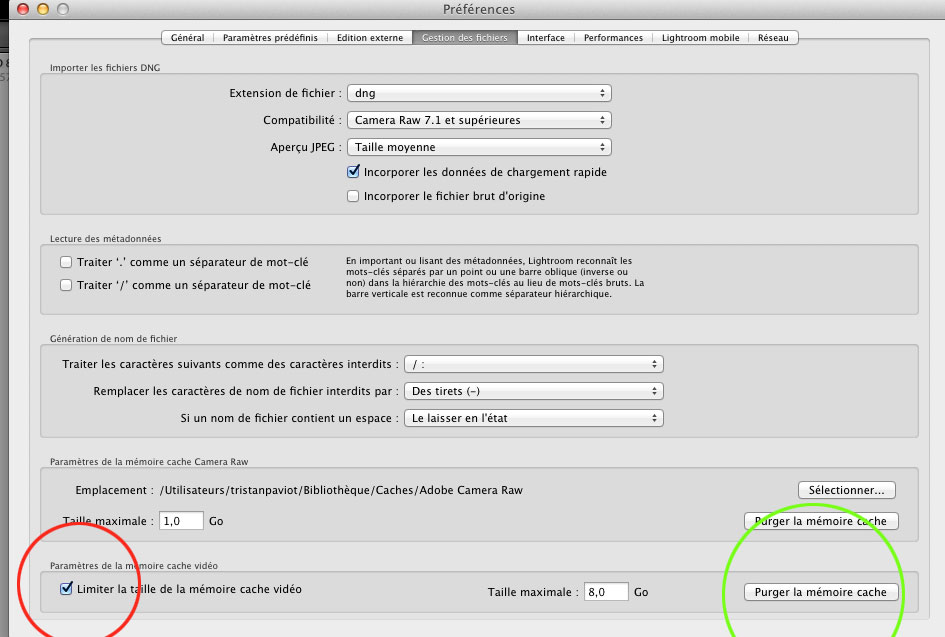The image size is (945, 637).
Task: Click the Sélectionner... button for cache location
Action: point(846,490)
